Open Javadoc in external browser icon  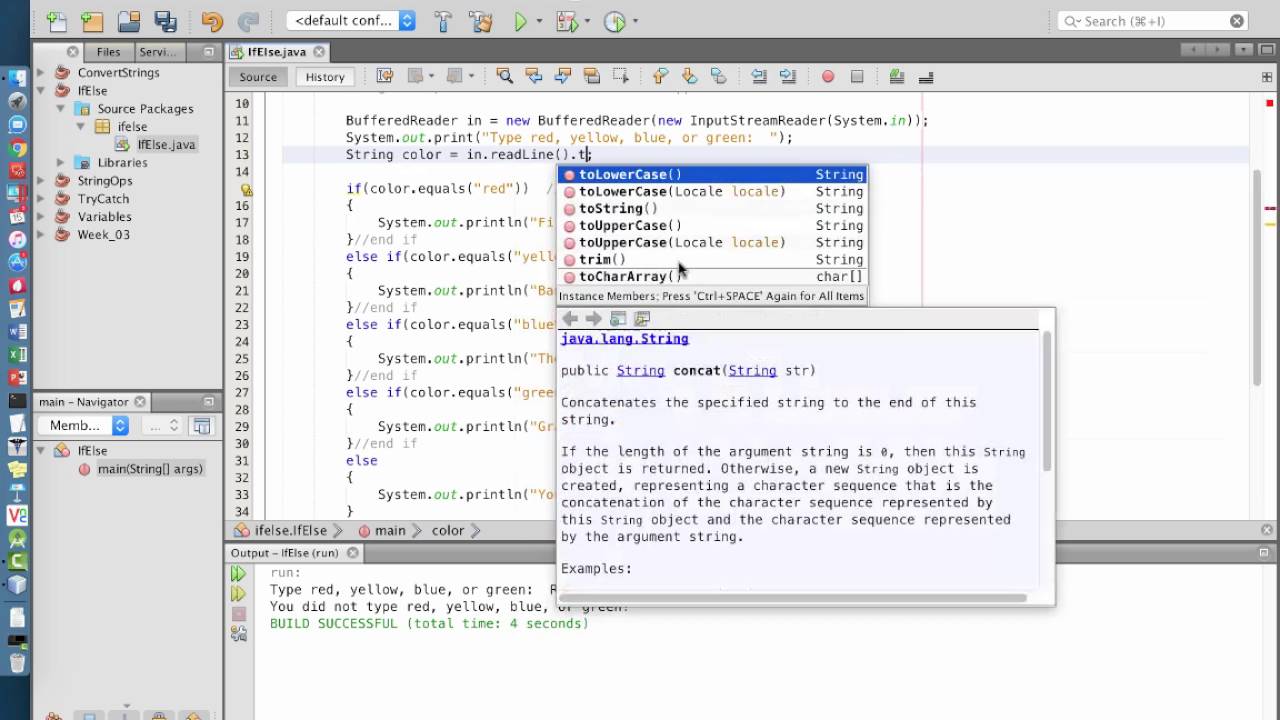click(x=618, y=319)
